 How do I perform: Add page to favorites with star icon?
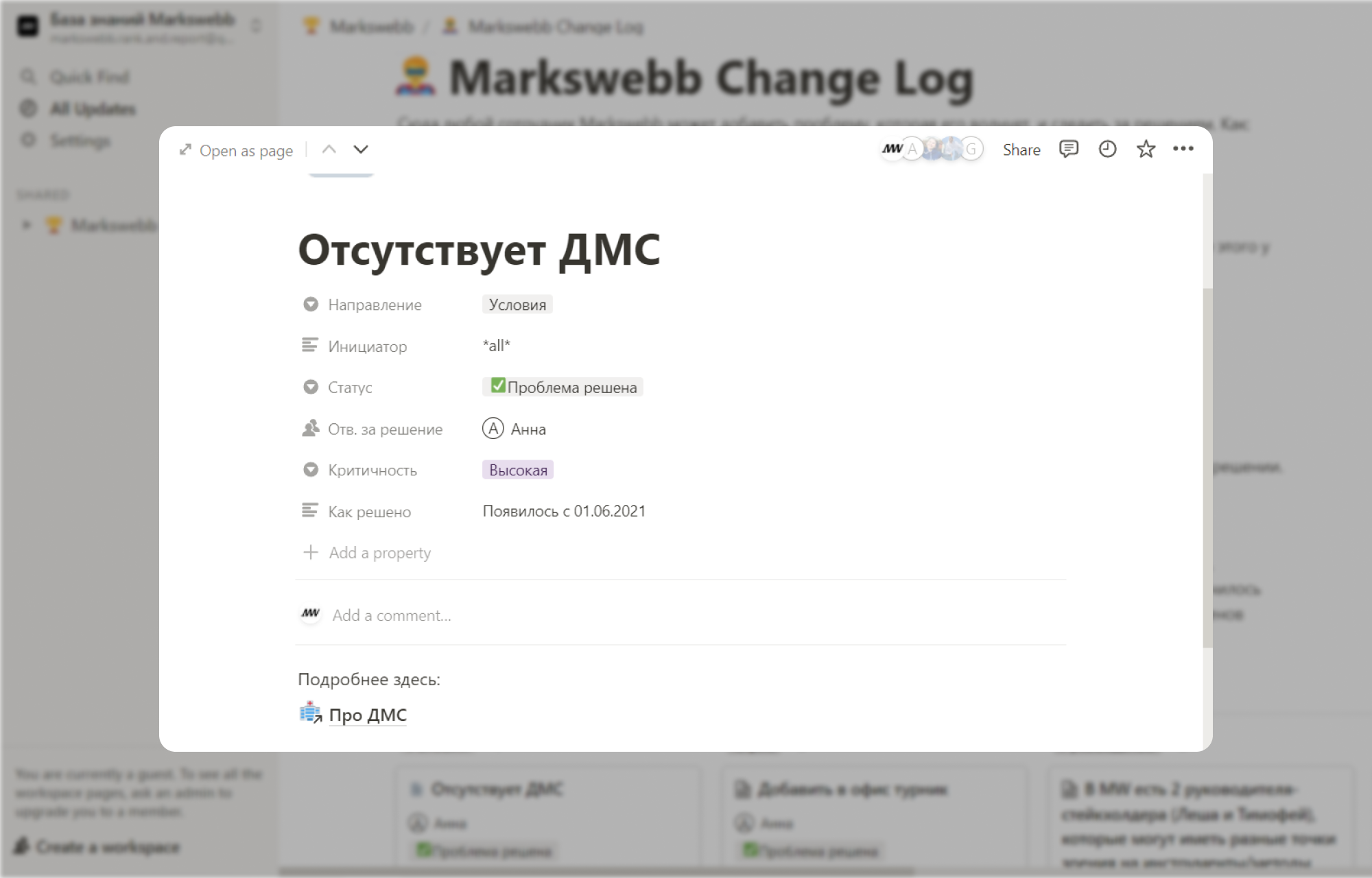[x=1146, y=149]
